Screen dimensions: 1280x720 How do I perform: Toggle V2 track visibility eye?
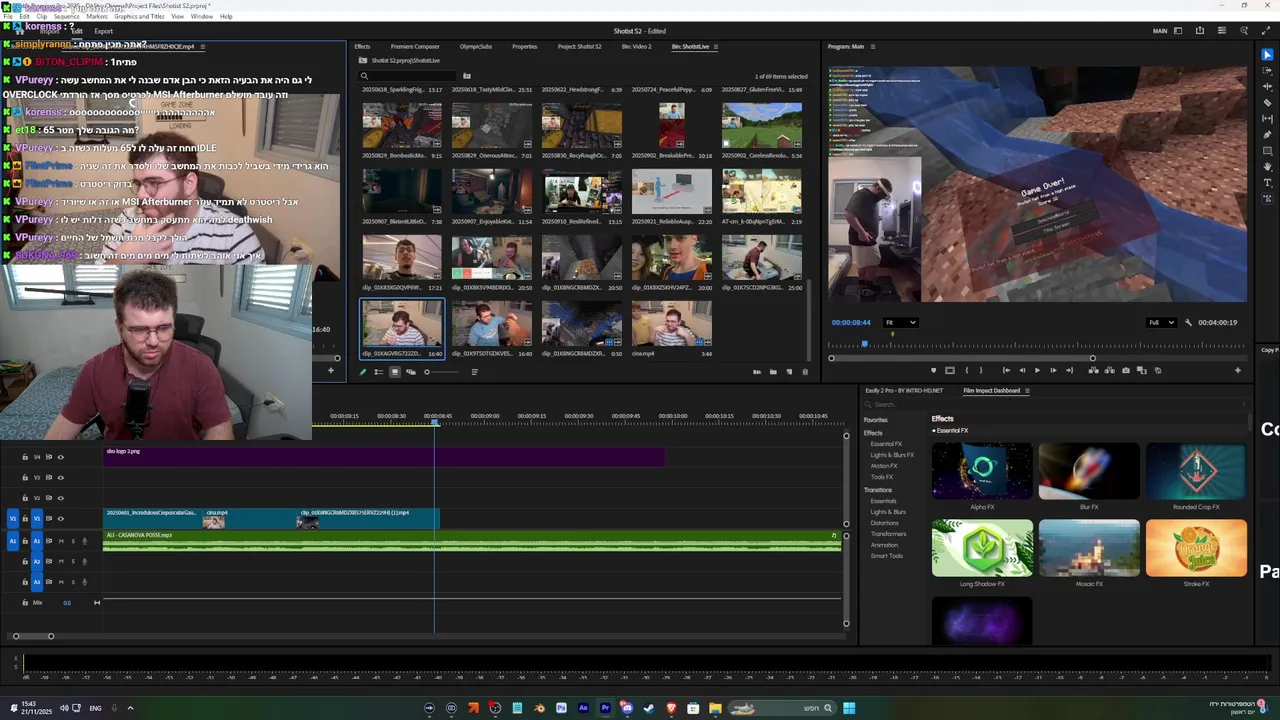pos(60,498)
